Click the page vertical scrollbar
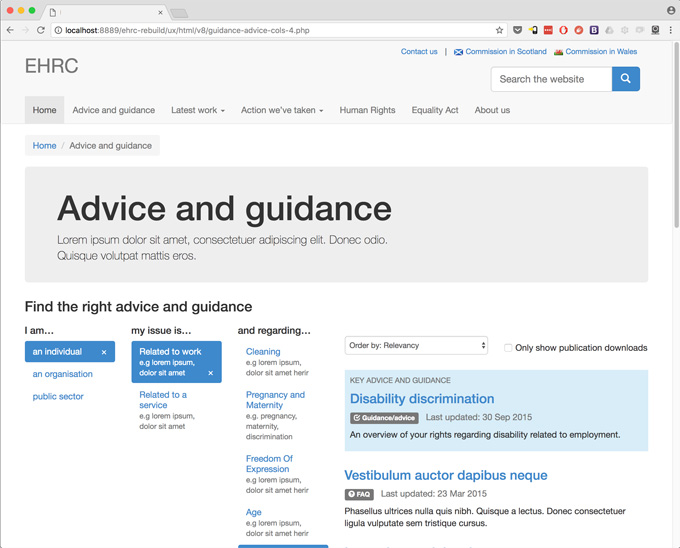680x548 pixels. coord(676,134)
